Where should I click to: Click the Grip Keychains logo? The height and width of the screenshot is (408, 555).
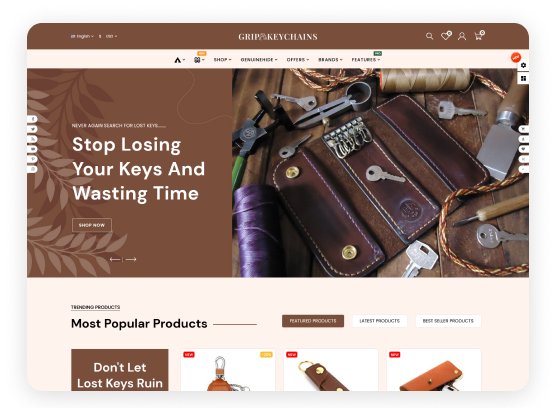pyautogui.click(x=278, y=36)
